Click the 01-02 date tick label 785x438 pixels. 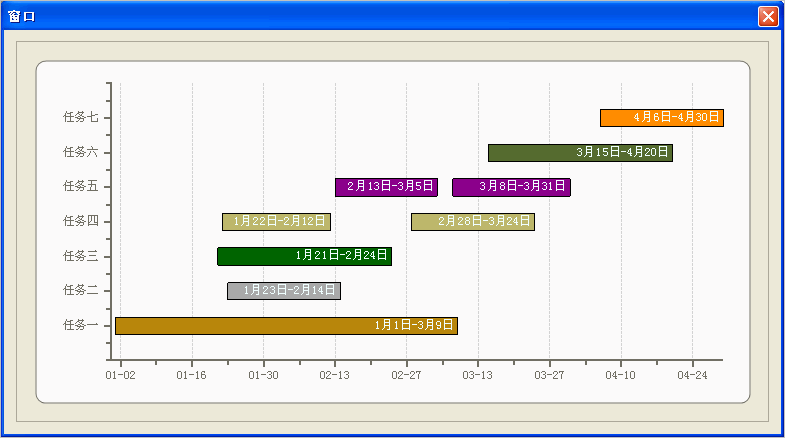click(120, 376)
